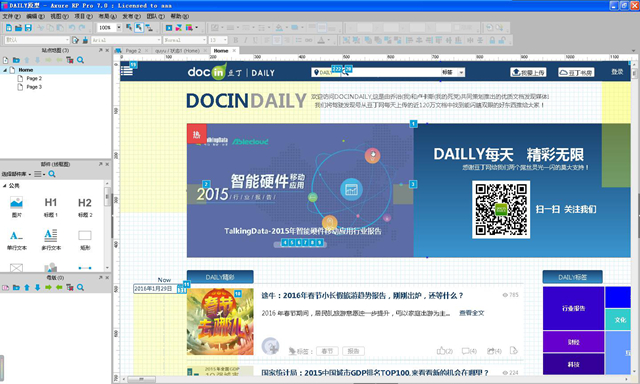Viewport: 640px width, 384px height.
Task: Click the 查看全文 link in first article
Action: click(x=471, y=313)
